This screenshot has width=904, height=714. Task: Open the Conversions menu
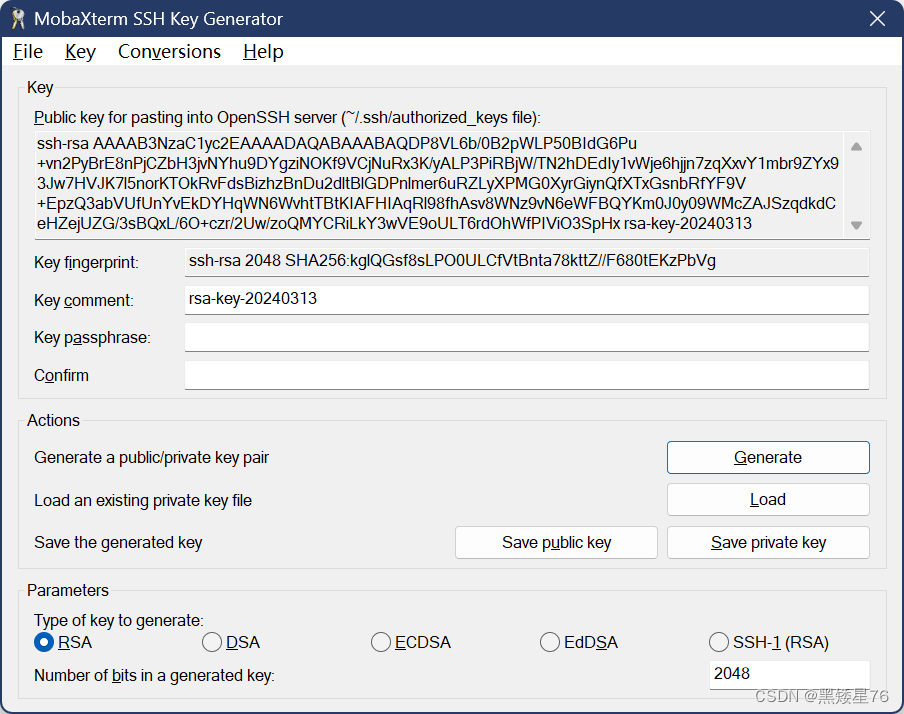169,52
